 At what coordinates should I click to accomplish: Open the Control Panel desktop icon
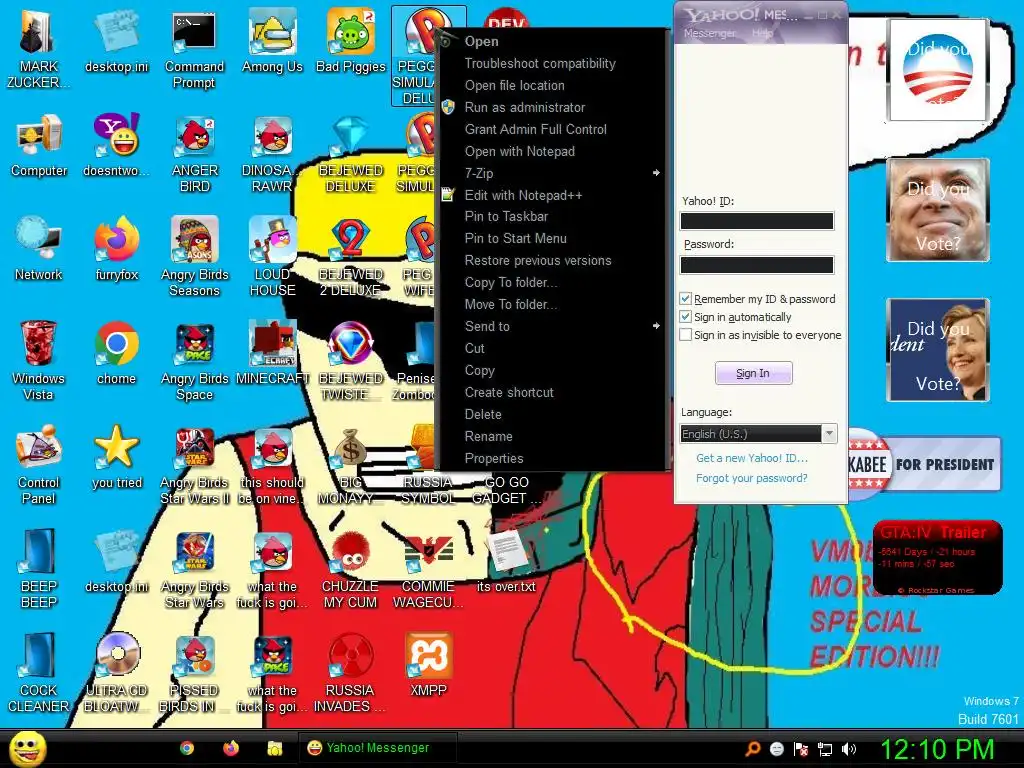click(39, 465)
